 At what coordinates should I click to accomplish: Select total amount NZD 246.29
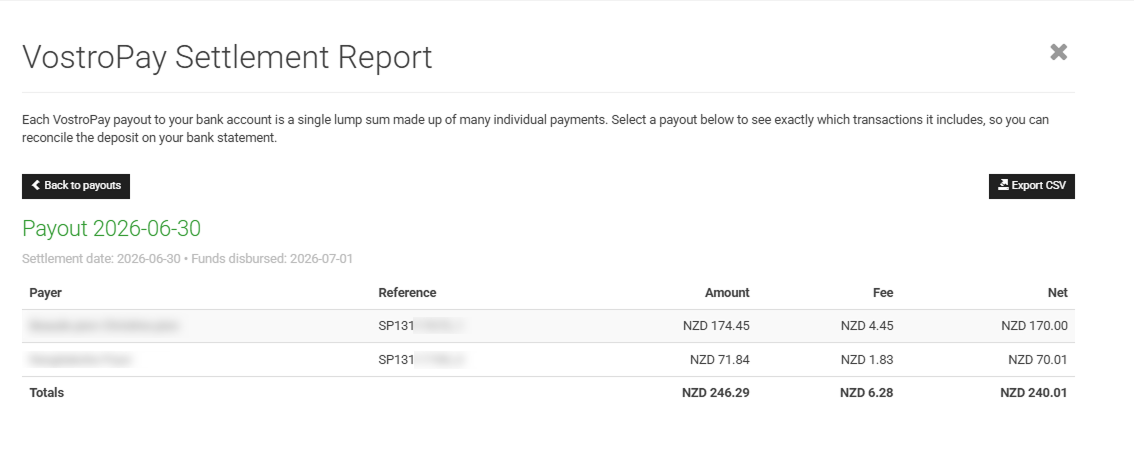(715, 393)
